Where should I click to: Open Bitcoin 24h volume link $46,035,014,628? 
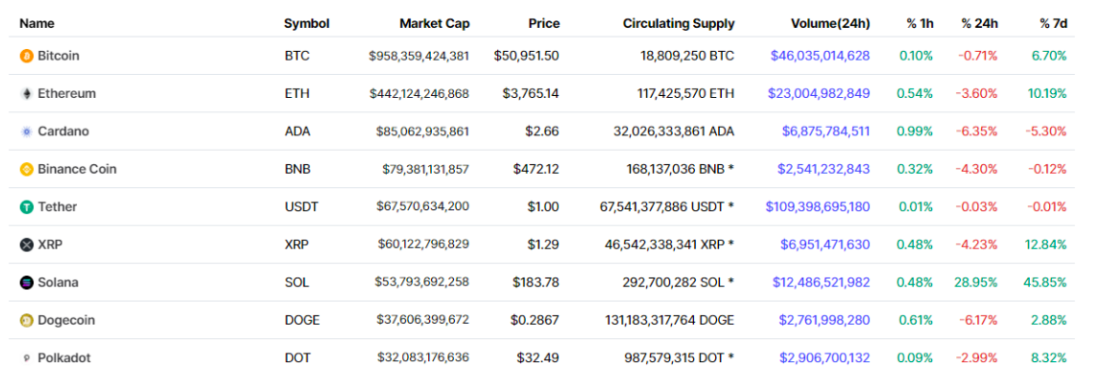pos(820,55)
